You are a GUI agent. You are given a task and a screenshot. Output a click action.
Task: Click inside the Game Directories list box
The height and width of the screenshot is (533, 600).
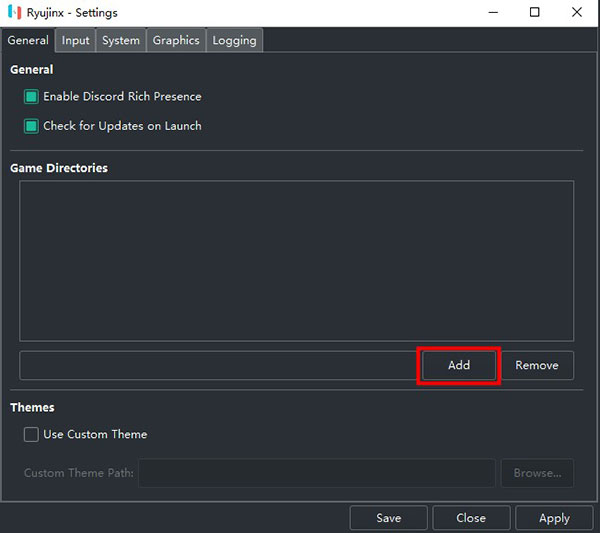coord(297,261)
